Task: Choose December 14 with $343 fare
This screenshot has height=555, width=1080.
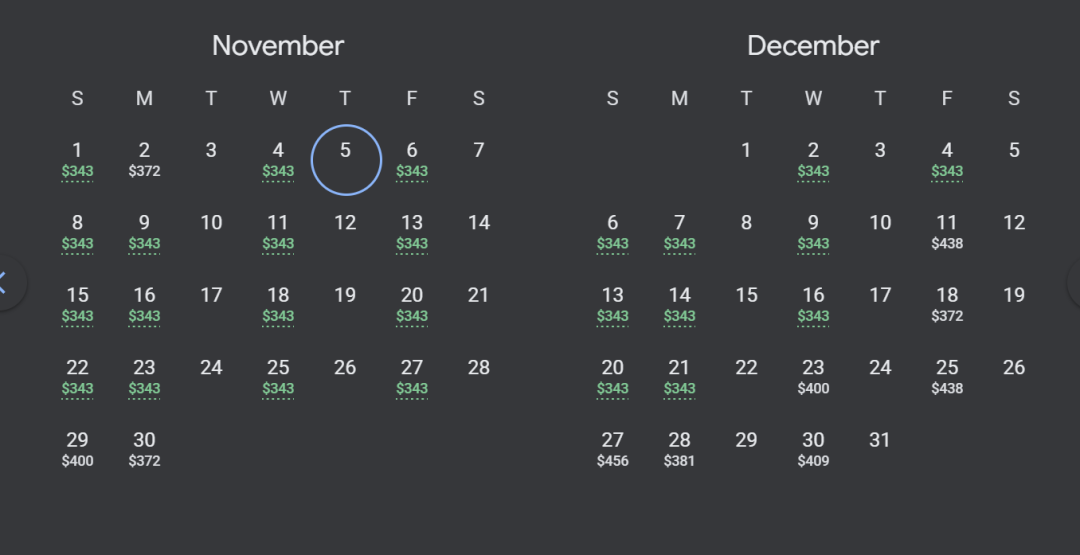Action: (679, 304)
